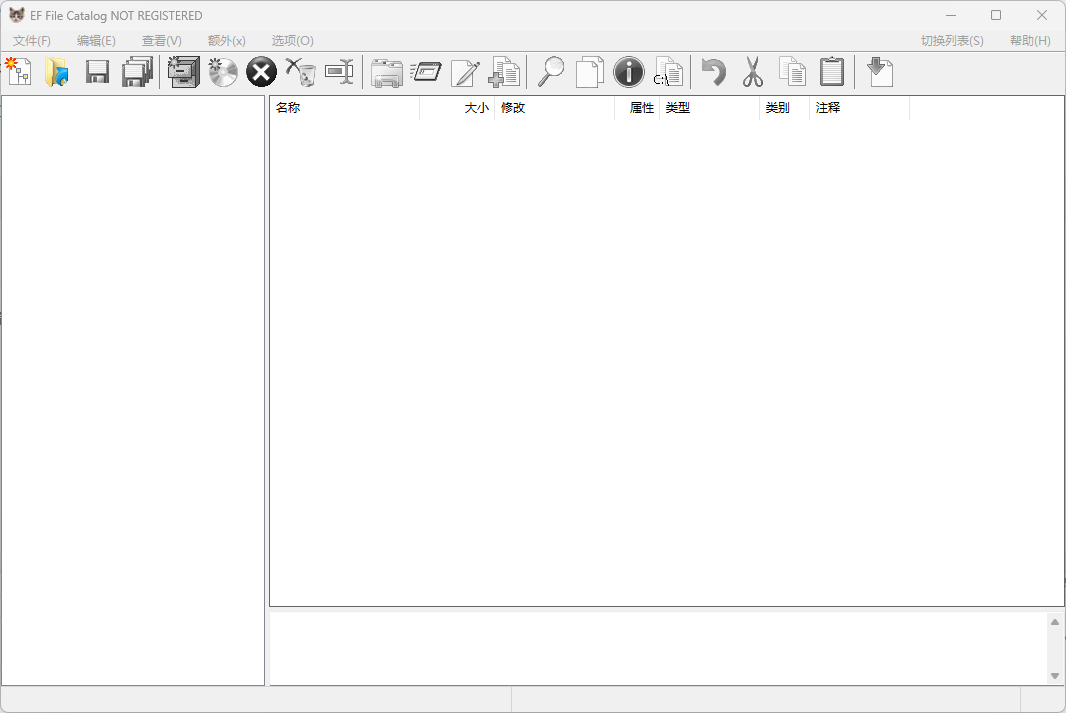
Task: Scan a CD/DVD into the catalog
Action: pos(222,71)
